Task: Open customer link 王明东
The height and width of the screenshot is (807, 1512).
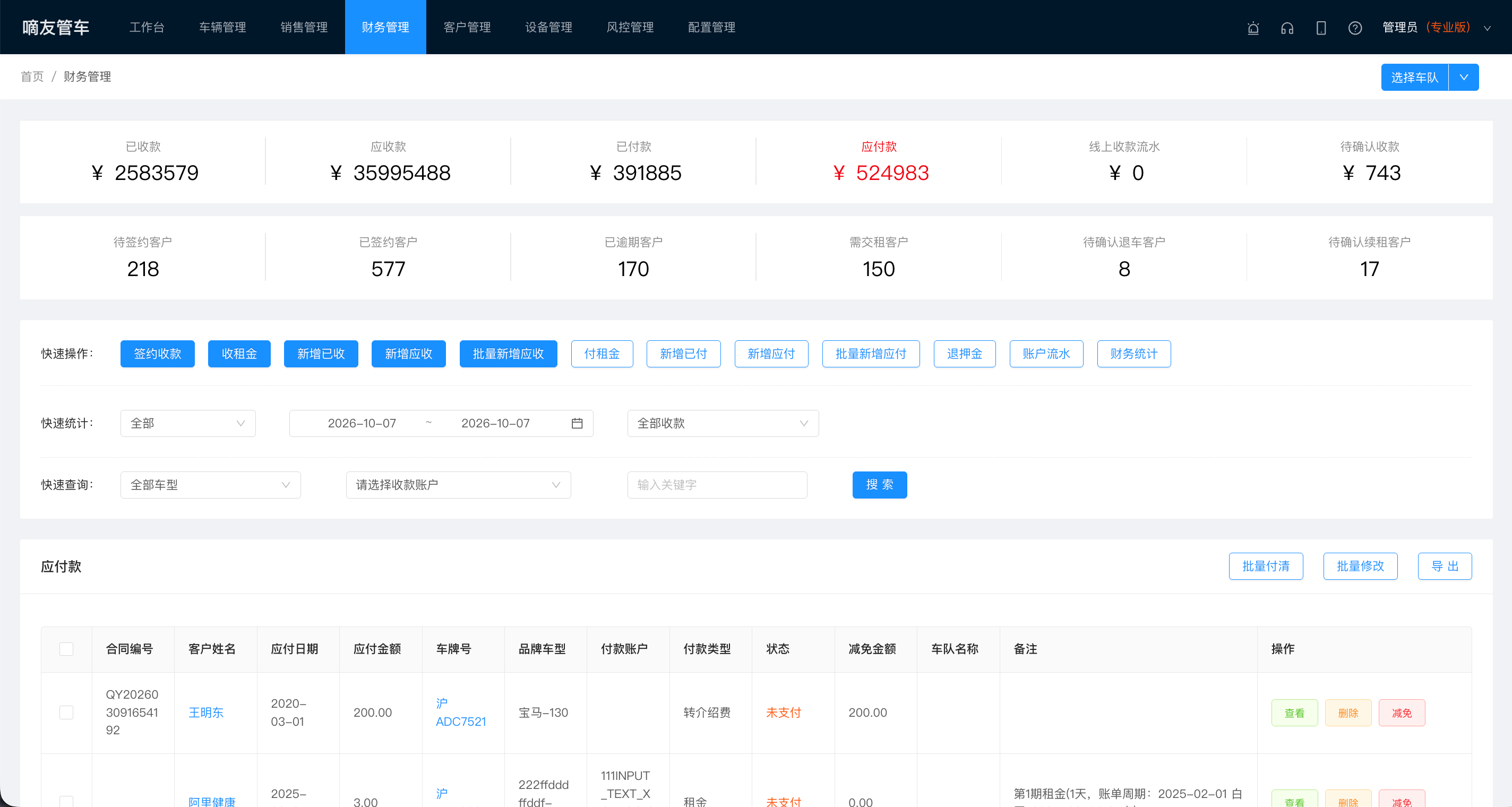Action: pyautogui.click(x=206, y=712)
